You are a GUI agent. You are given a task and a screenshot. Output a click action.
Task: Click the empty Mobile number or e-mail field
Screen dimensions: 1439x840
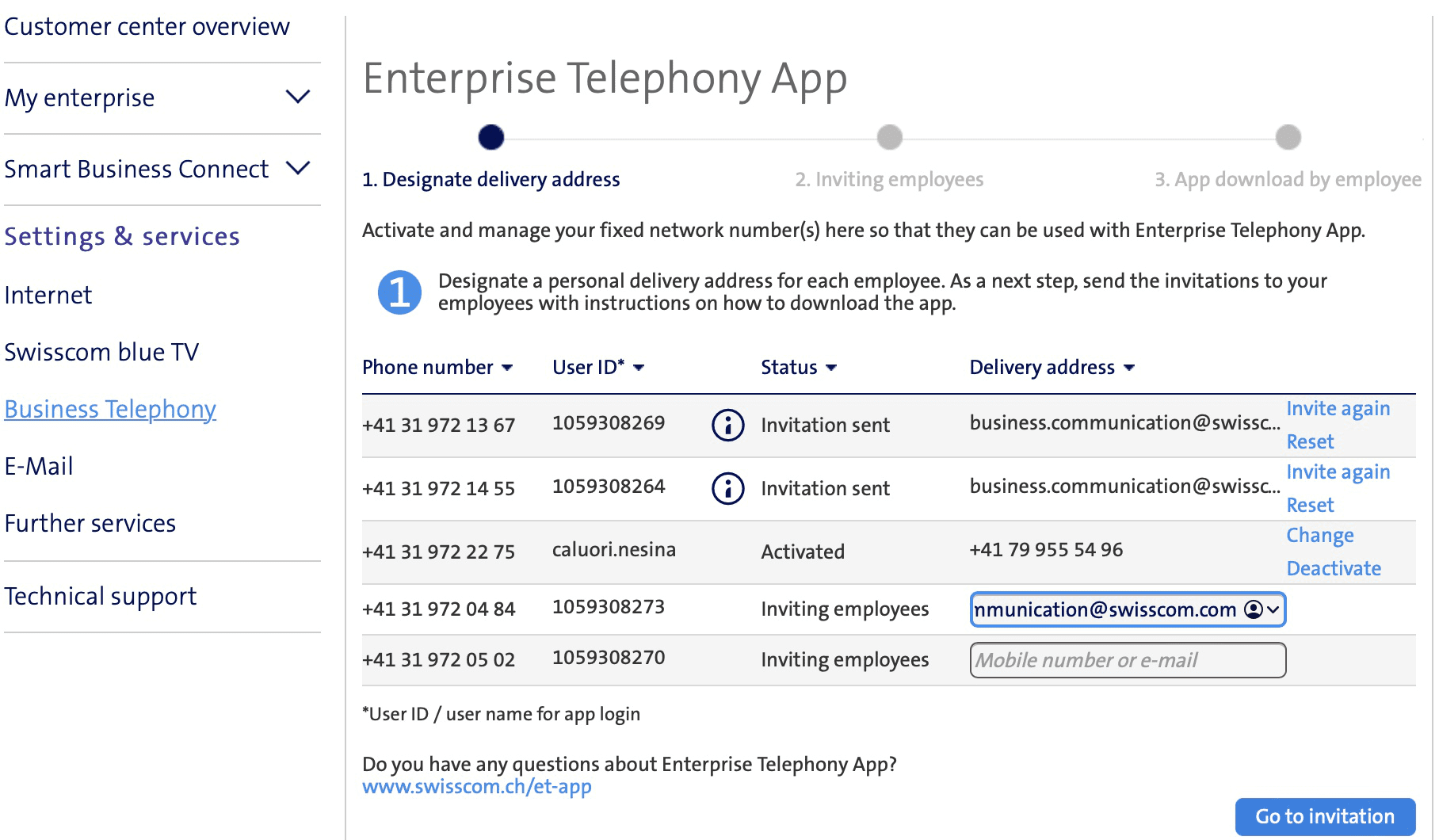tap(1127, 660)
